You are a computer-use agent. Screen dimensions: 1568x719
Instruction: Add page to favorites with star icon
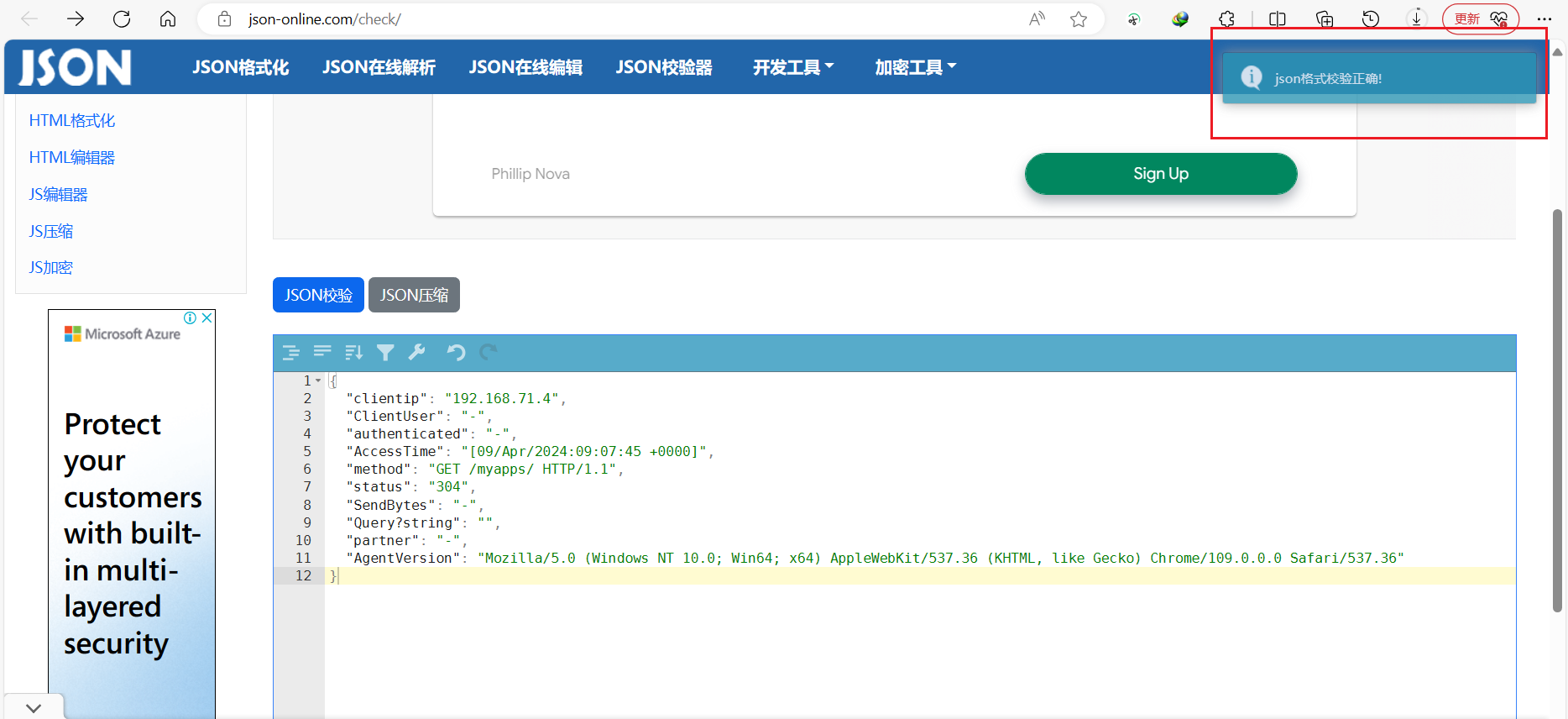1079,18
